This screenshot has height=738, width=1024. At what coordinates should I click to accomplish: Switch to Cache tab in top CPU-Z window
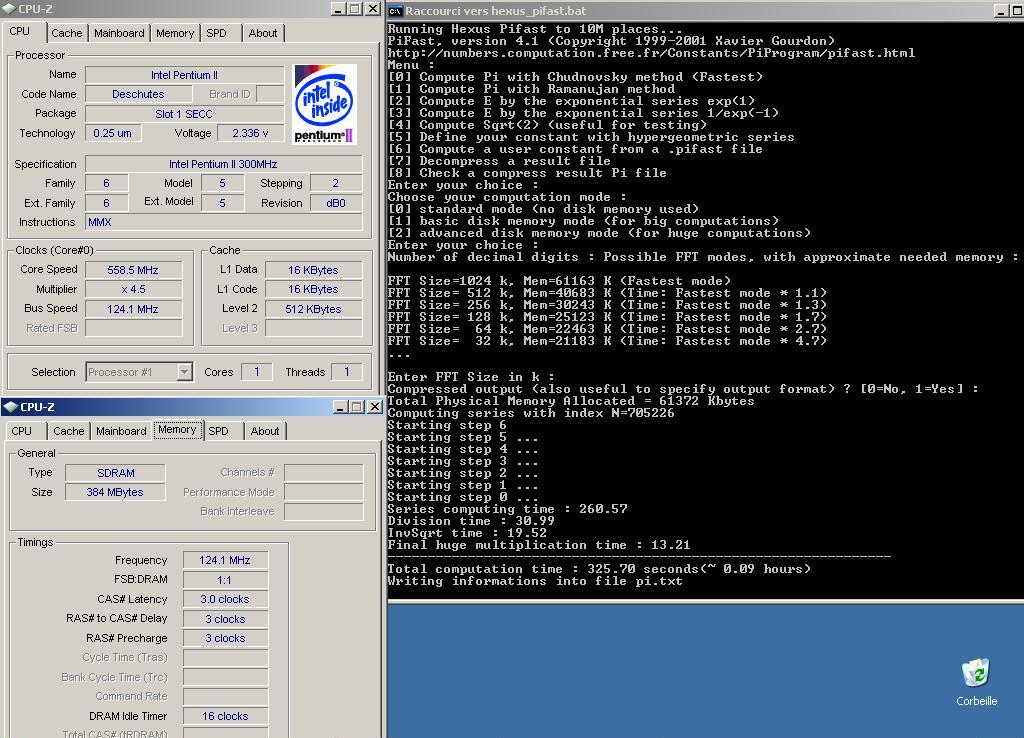click(x=67, y=33)
